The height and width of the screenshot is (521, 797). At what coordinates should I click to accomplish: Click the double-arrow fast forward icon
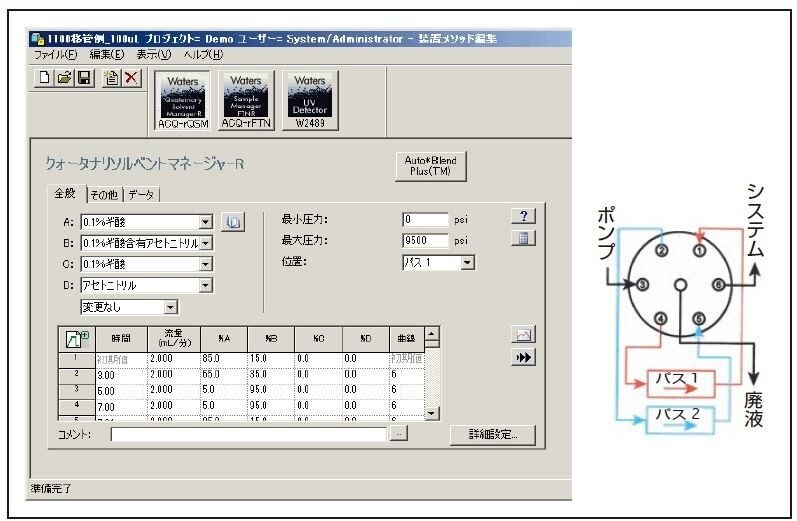point(524,357)
